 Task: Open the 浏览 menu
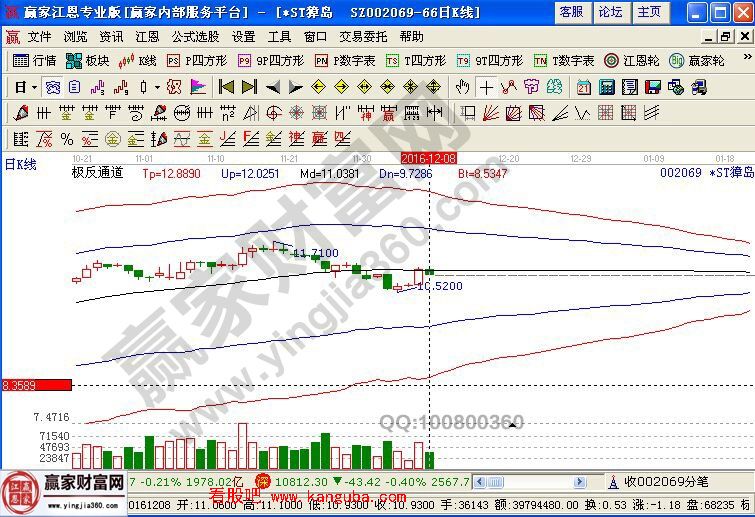click(x=76, y=37)
